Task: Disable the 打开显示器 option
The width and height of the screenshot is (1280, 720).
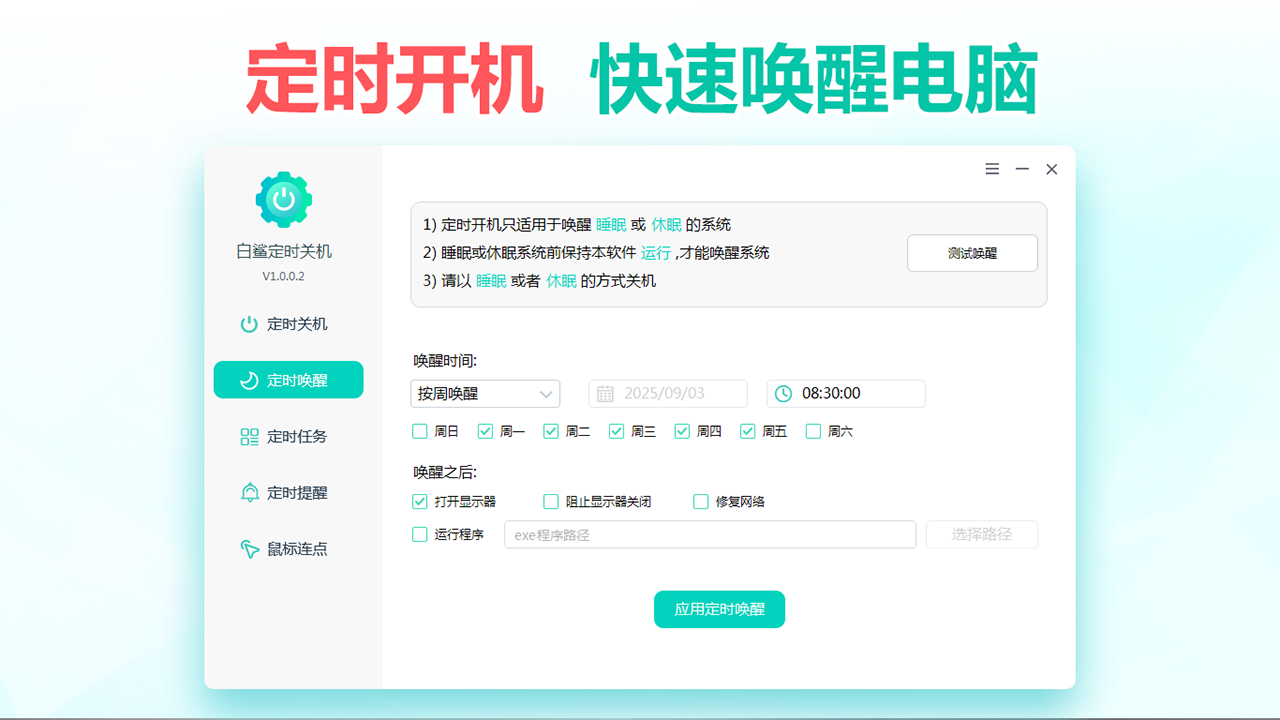Action: tap(420, 501)
